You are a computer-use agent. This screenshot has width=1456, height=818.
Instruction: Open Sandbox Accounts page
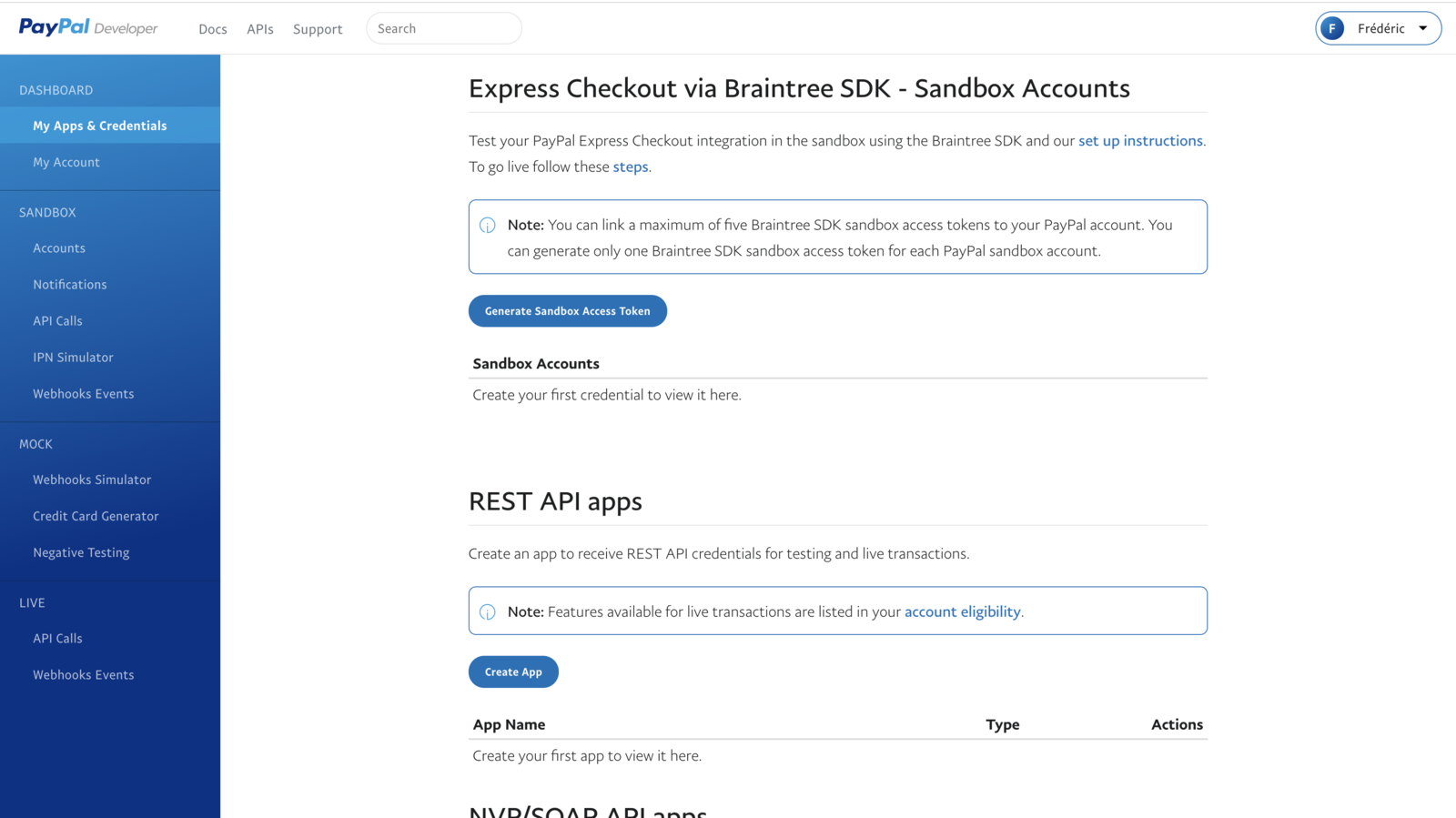(59, 247)
